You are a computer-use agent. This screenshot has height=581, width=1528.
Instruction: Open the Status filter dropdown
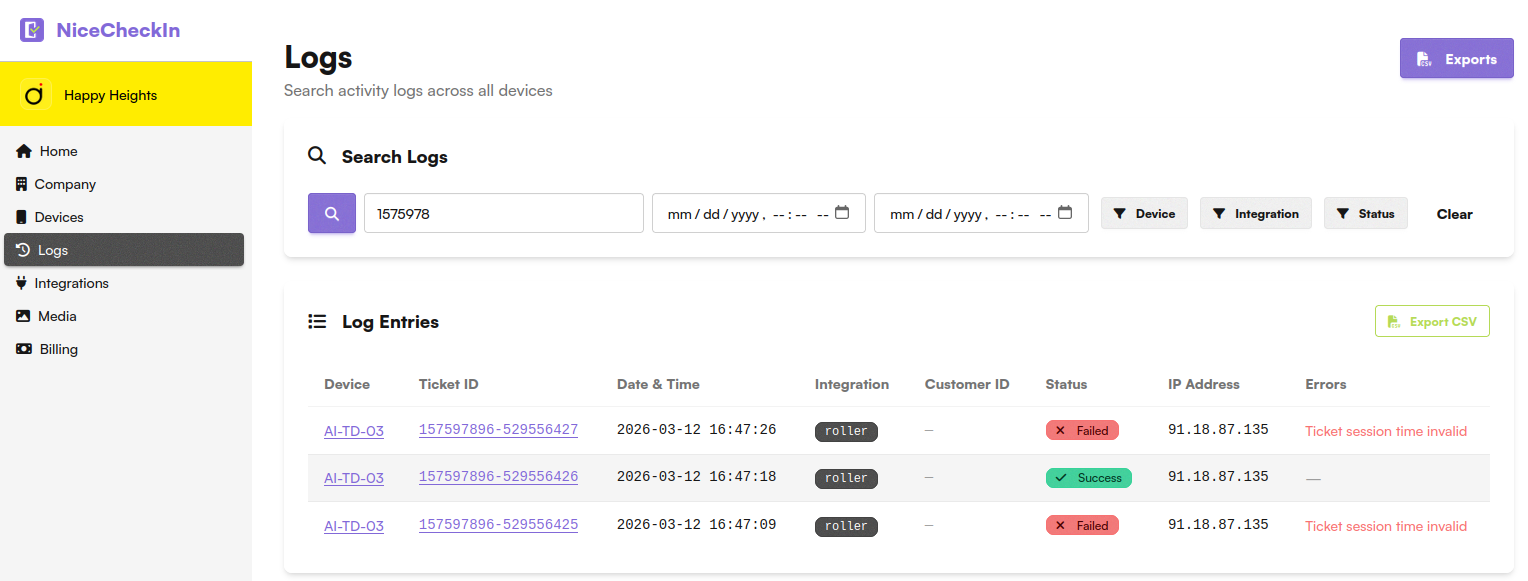click(1365, 213)
